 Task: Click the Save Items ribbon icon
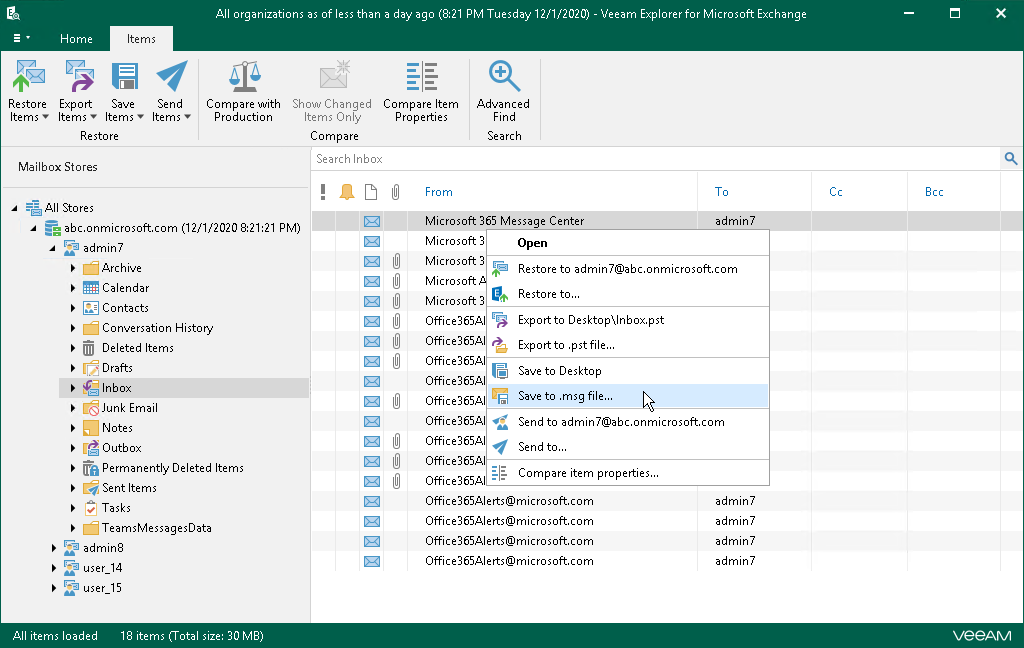[x=123, y=78]
